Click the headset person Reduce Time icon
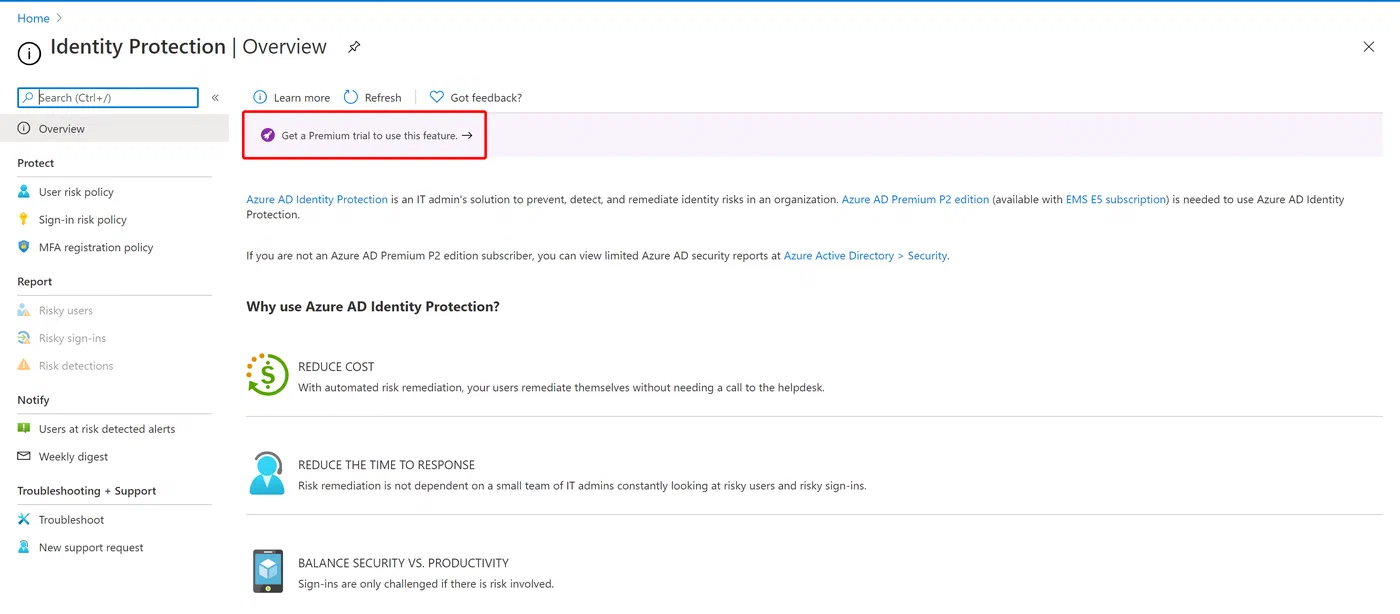1400x614 pixels. tap(267, 473)
